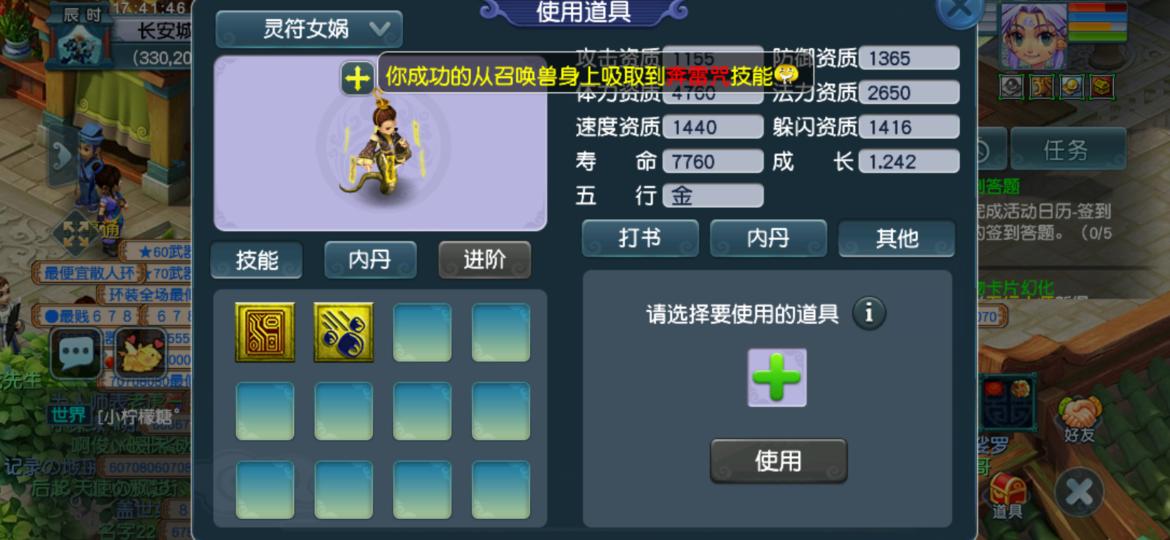Select the third empty skill slot
The width and height of the screenshot is (1170, 540).
point(265,411)
